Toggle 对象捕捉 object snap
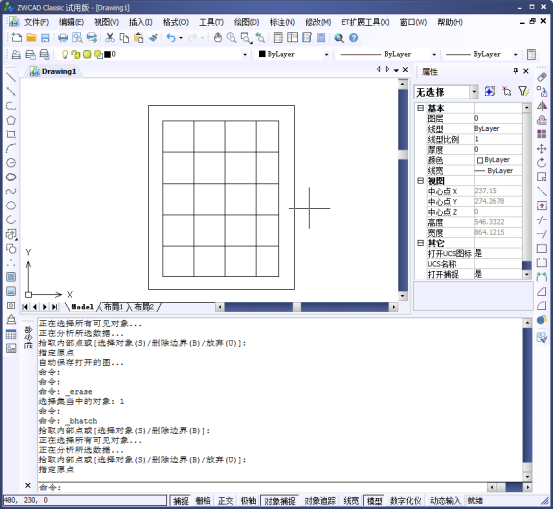 pos(280,501)
